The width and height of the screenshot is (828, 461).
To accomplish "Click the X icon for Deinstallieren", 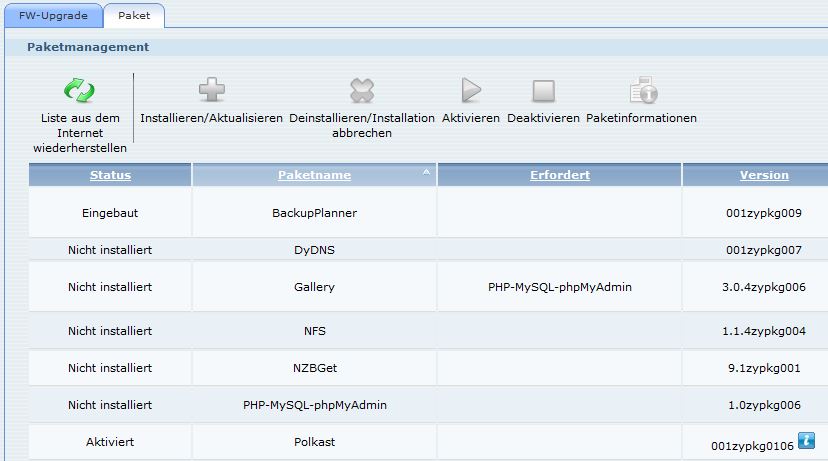I will pyautogui.click(x=362, y=90).
